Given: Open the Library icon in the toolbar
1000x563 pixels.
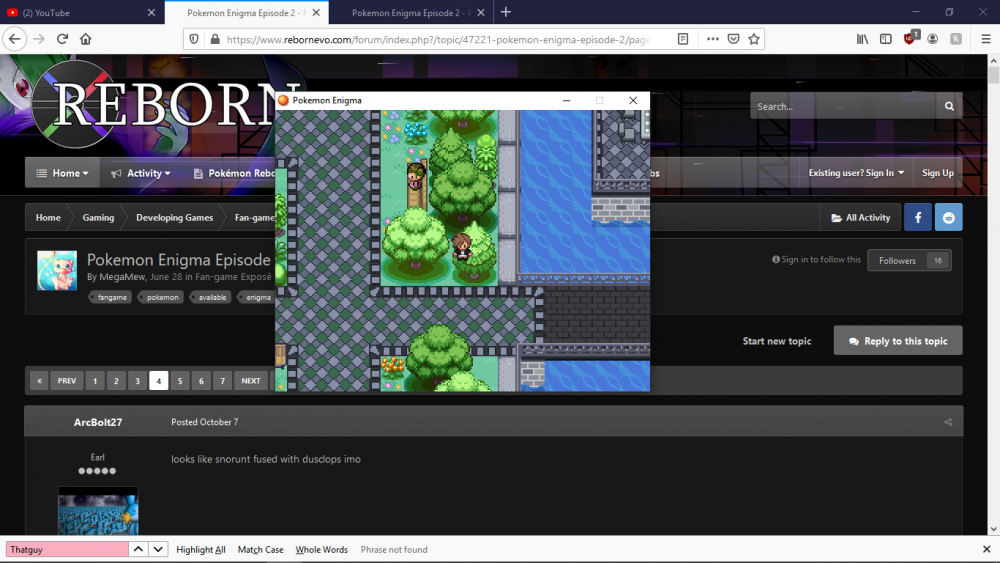Looking at the screenshot, I should pos(862,39).
